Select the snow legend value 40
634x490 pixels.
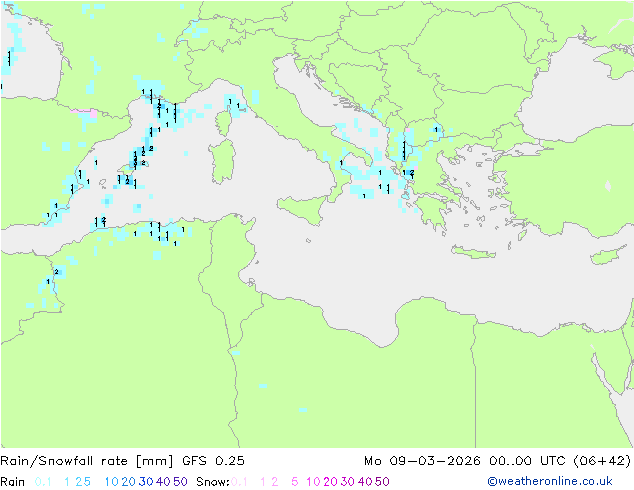click(365, 482)
